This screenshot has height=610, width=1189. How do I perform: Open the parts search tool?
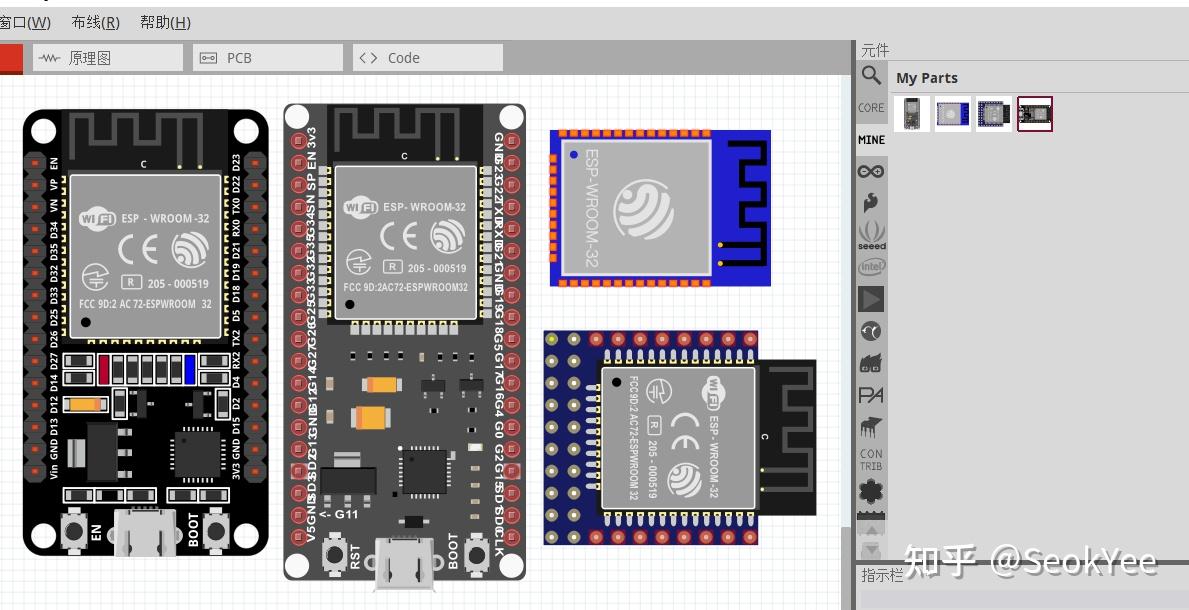[x=871, y=75]
